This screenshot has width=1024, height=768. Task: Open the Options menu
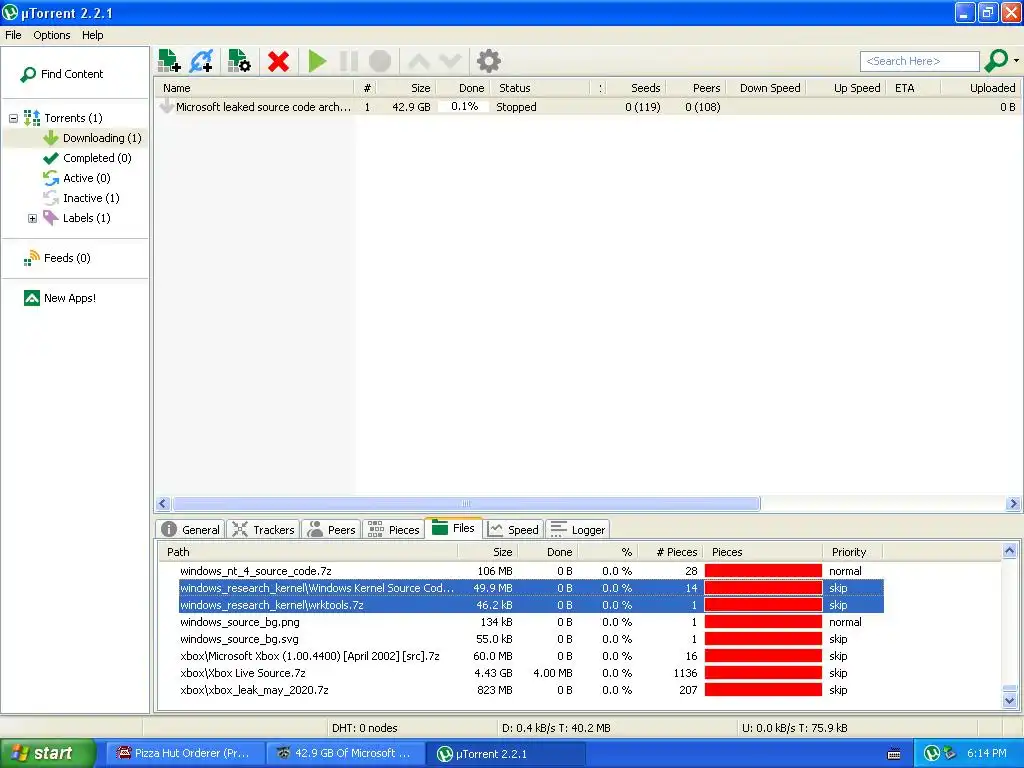tap(52, 35)
